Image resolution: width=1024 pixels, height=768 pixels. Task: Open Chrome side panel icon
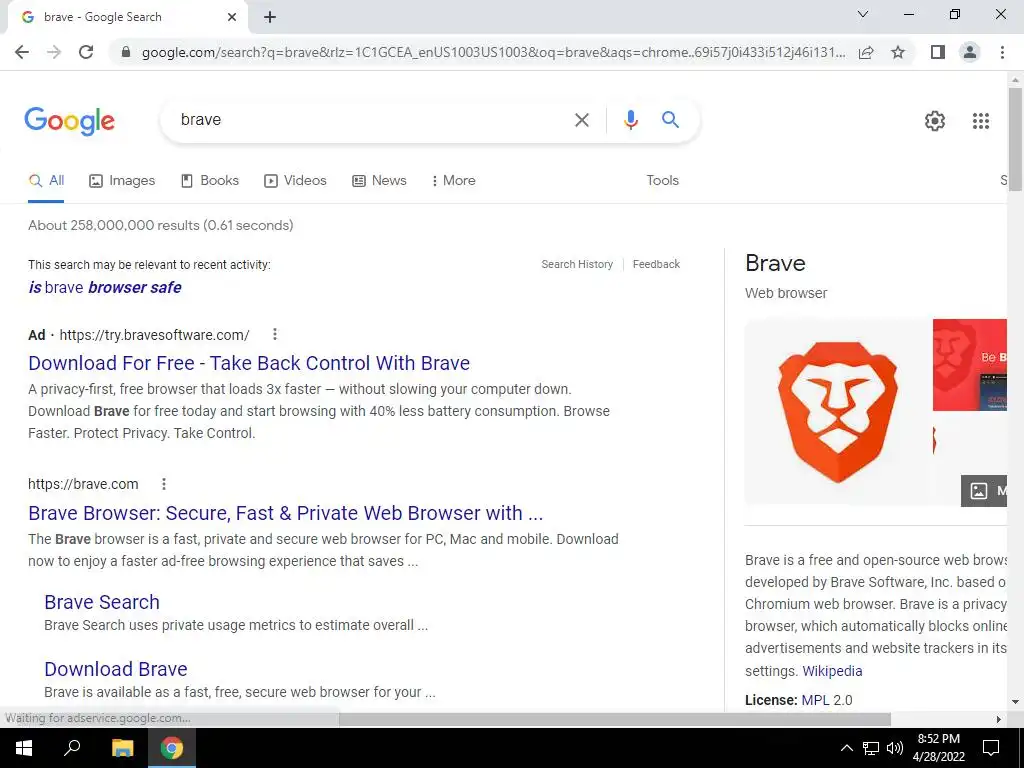(938, 52)
